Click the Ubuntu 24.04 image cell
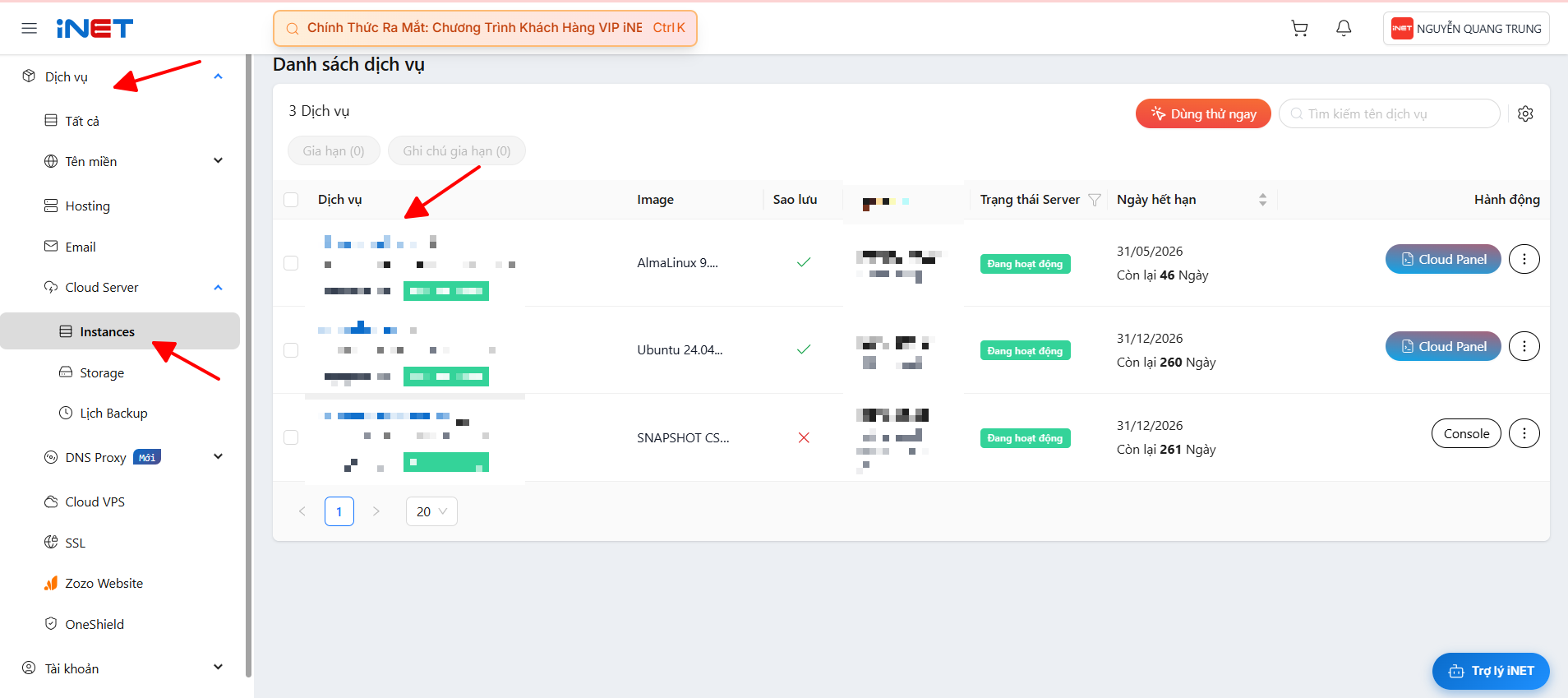This screenshot has height=698, width=1568. (x=680, y=349)
